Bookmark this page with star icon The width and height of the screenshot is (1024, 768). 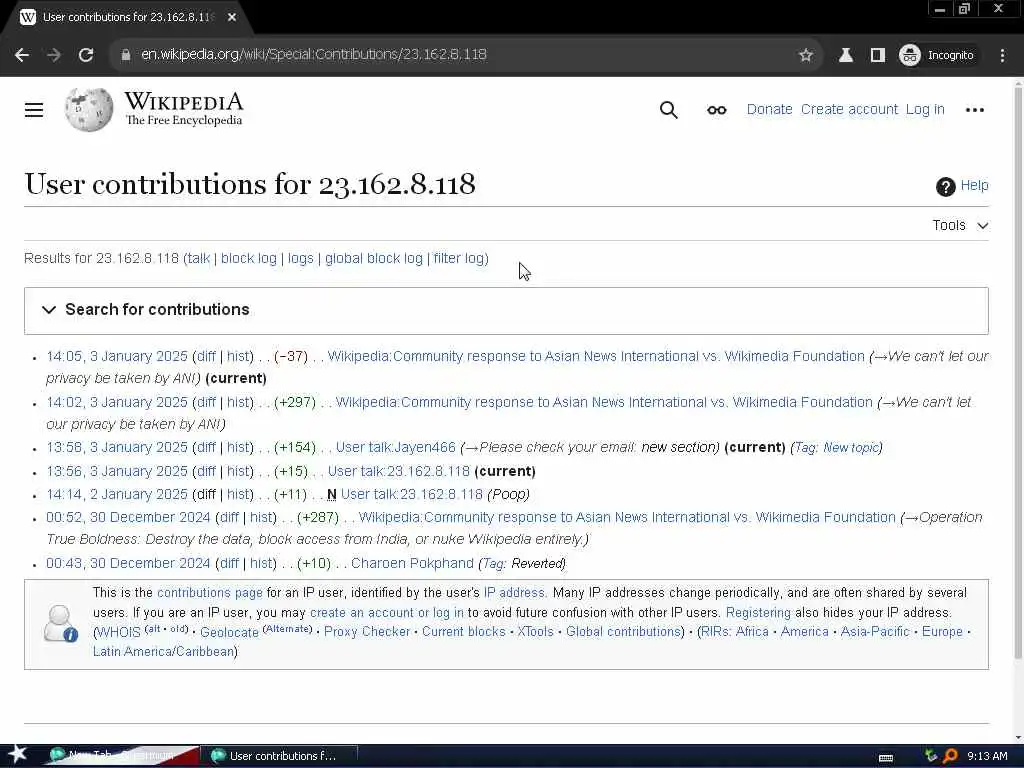point(806,55)
